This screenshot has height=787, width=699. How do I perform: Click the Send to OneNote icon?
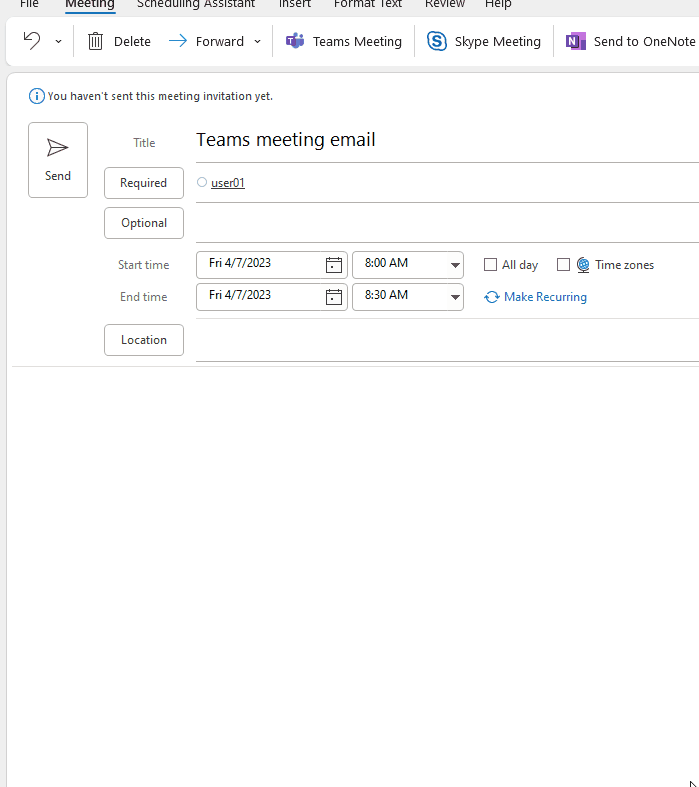point(576,41)
